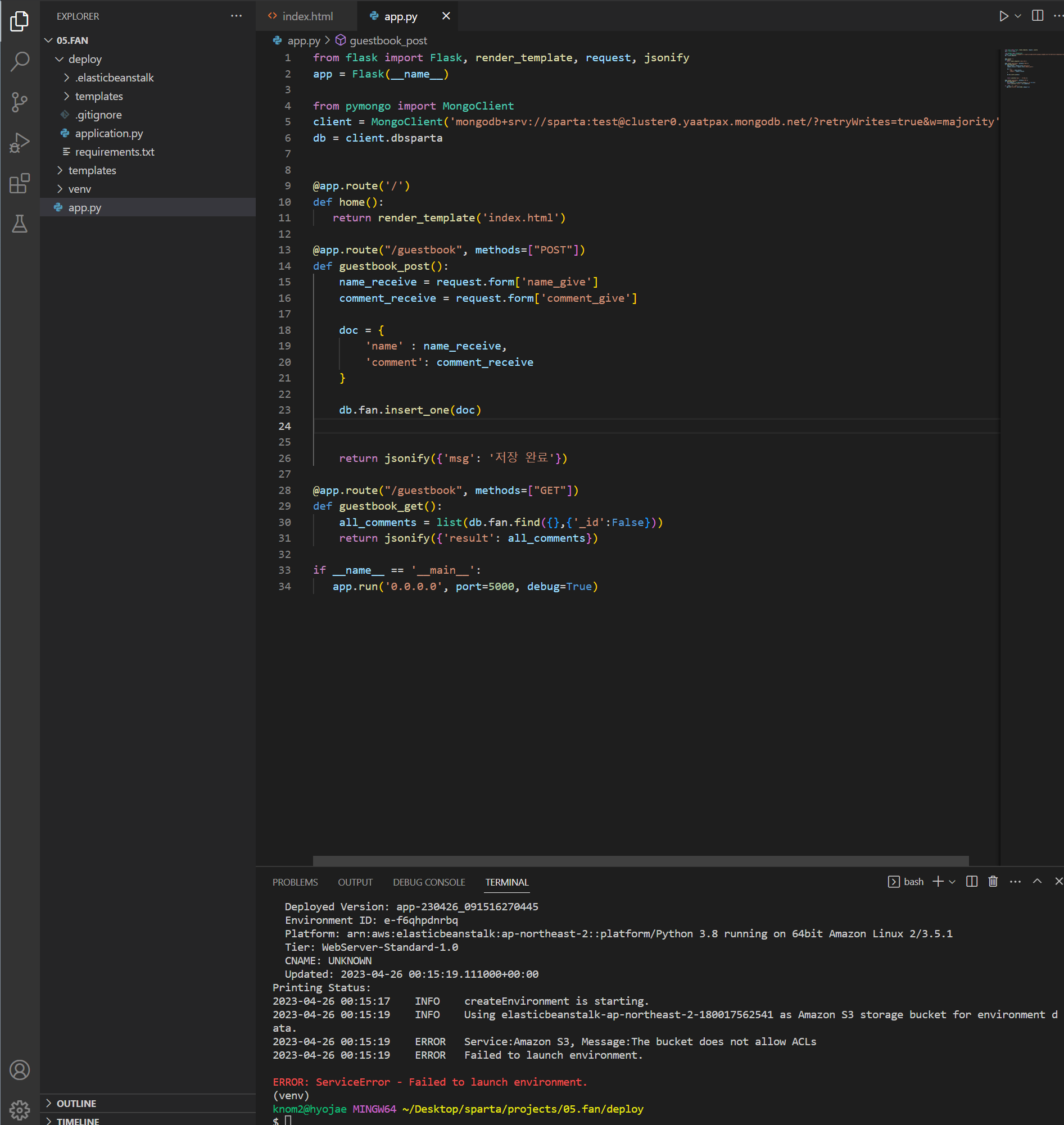The height and width of the screenshot is (1125, 1064).
Task: Expand the TIMELINE section
Action: (147, 1121)
